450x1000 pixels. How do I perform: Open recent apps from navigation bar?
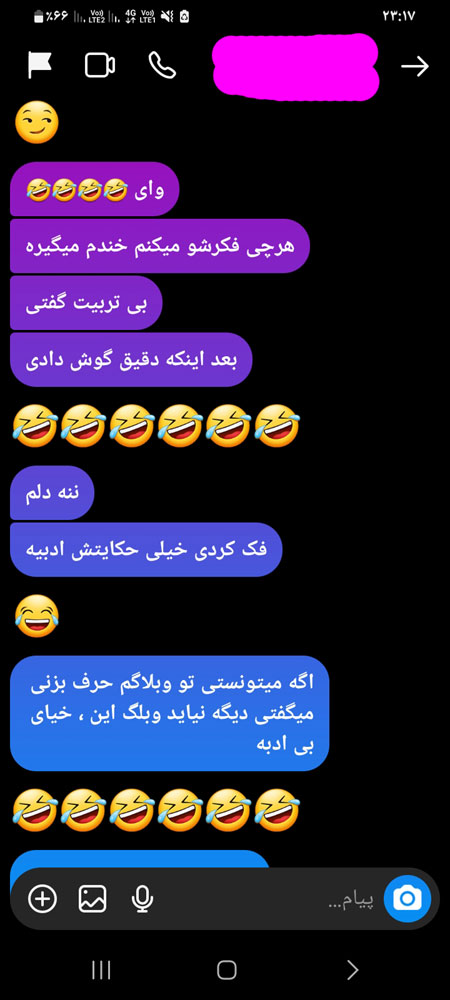[x=101, y=970]
